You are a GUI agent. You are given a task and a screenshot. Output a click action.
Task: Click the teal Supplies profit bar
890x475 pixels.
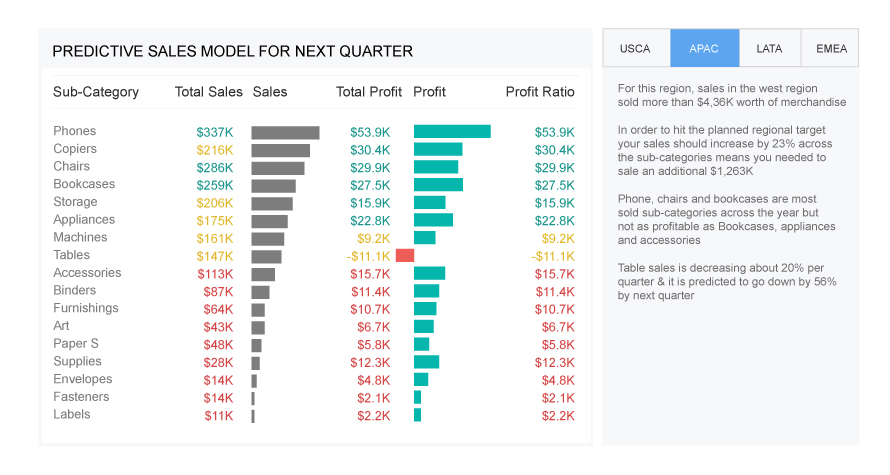pos(426,362)
